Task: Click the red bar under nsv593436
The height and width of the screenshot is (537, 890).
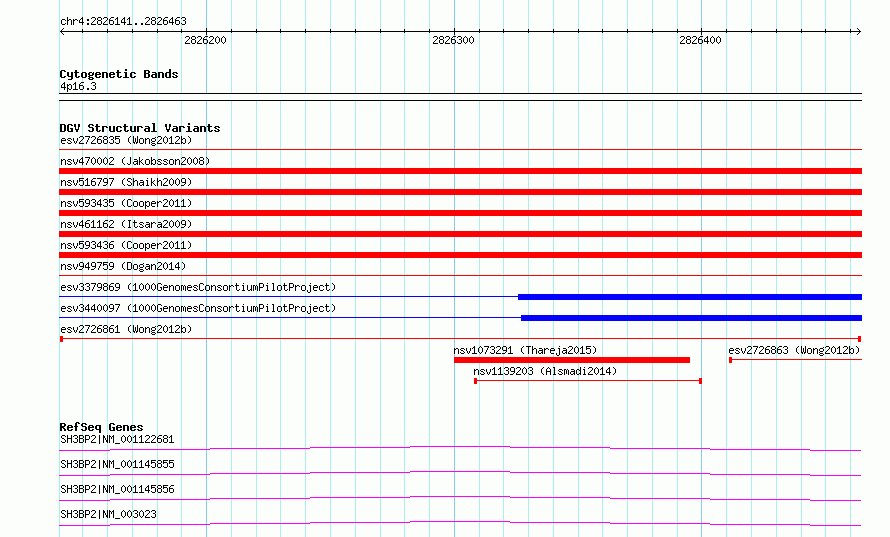Action: [x=460, y=255]
